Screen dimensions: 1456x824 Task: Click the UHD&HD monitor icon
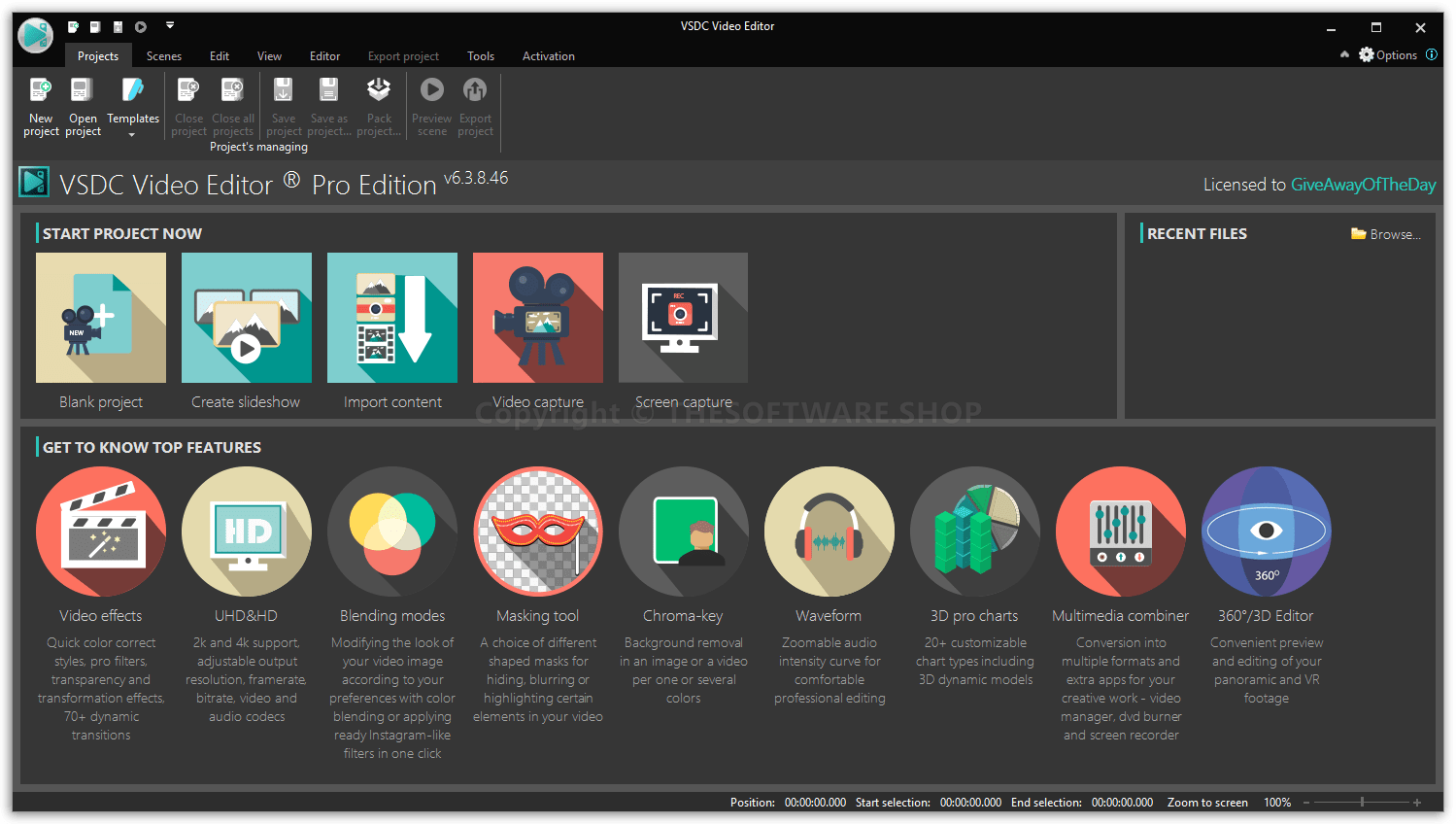[x=247, y=532]
